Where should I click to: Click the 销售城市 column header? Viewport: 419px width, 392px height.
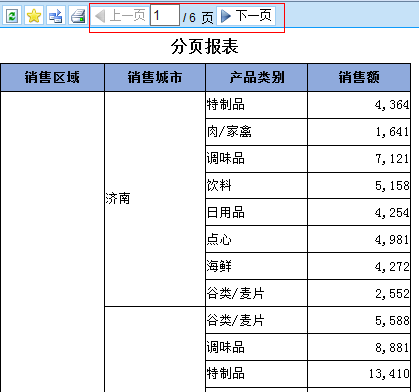pos(155,78)
